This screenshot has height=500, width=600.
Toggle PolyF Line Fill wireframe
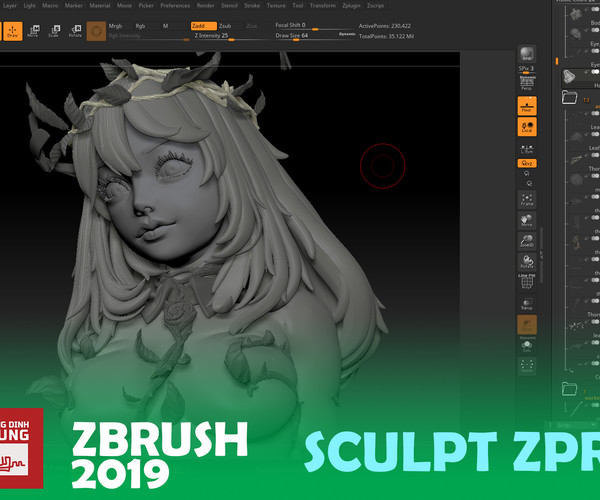[x=527, y=282]
